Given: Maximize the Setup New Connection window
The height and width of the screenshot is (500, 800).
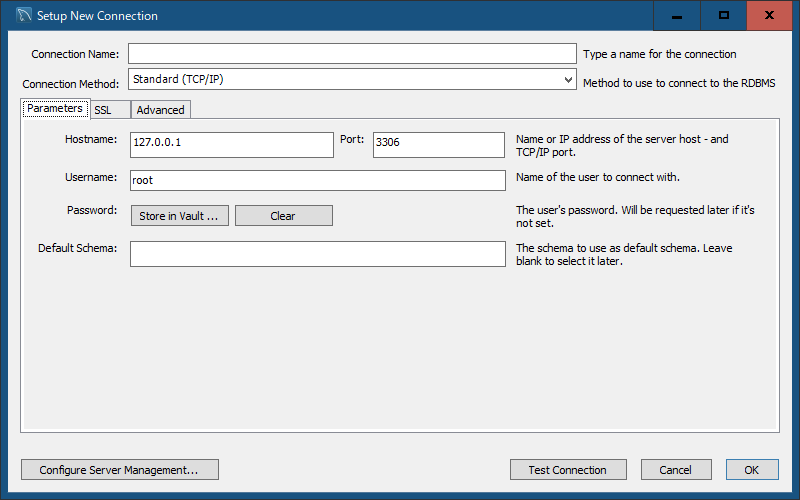Looking at the screenshot, I should [723, 15].
